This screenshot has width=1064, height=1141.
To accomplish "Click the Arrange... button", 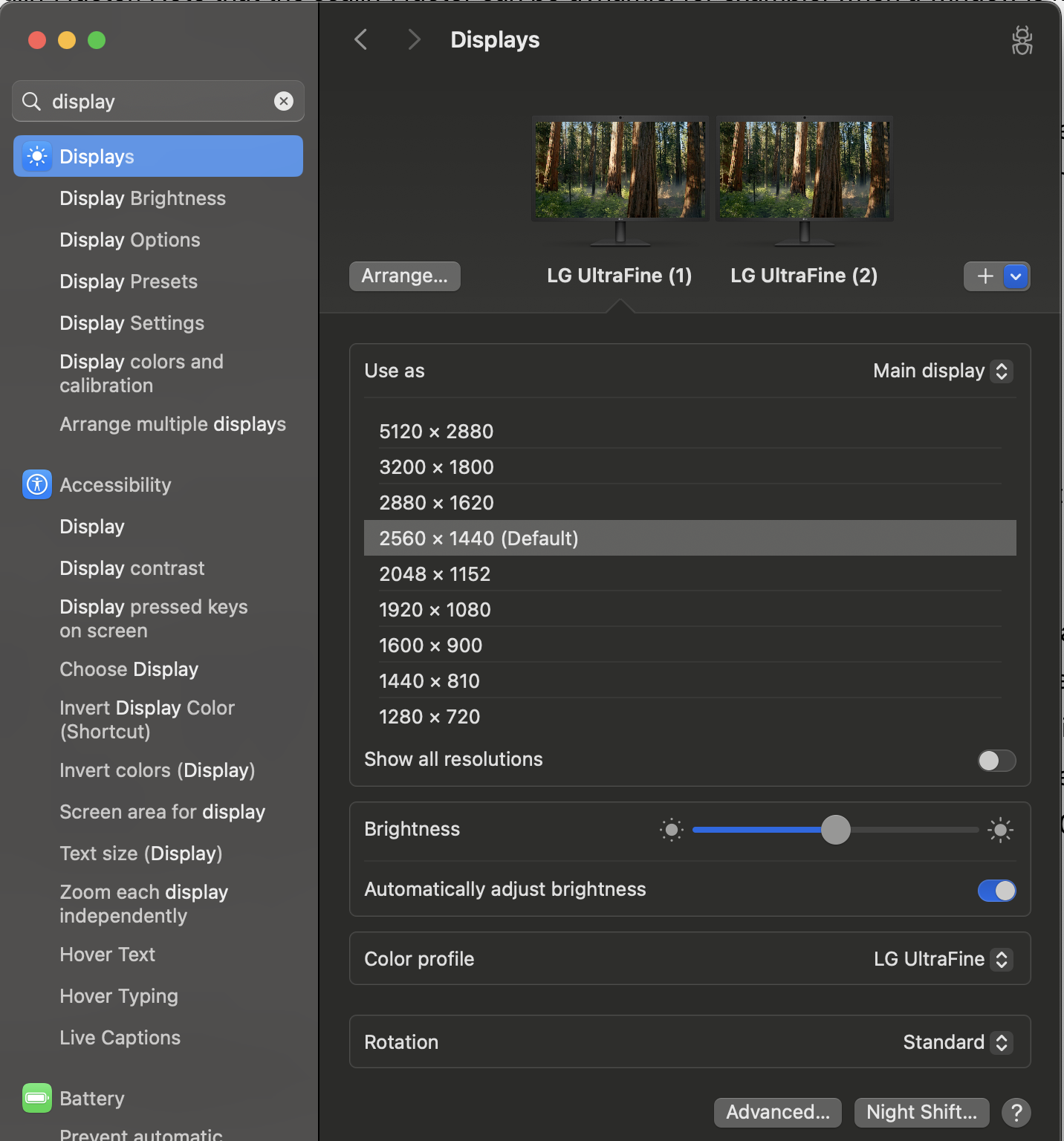I will click(405, 276).
